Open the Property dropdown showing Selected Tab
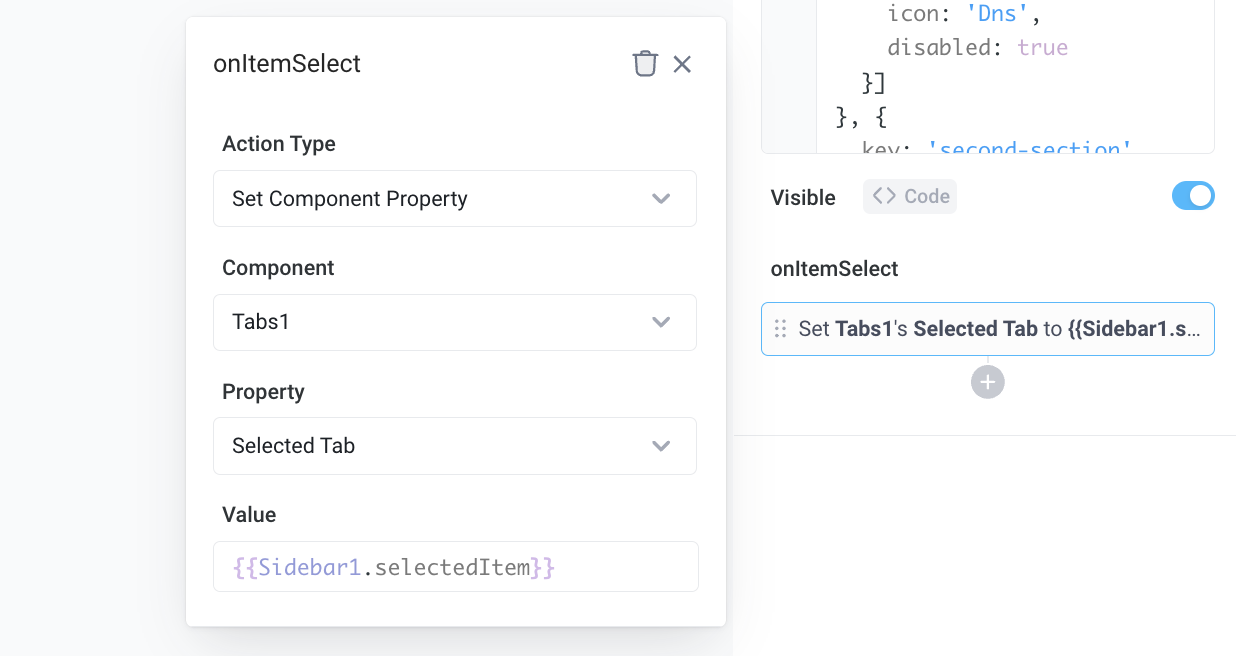The width and height of the screenshot is (1236, 656). point(455,446)
